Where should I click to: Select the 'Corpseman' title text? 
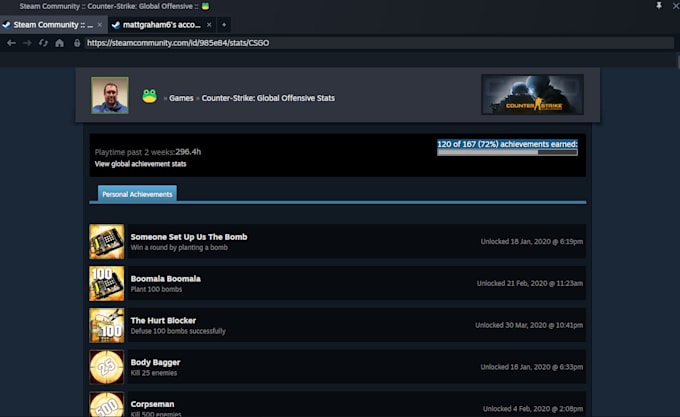152,404
